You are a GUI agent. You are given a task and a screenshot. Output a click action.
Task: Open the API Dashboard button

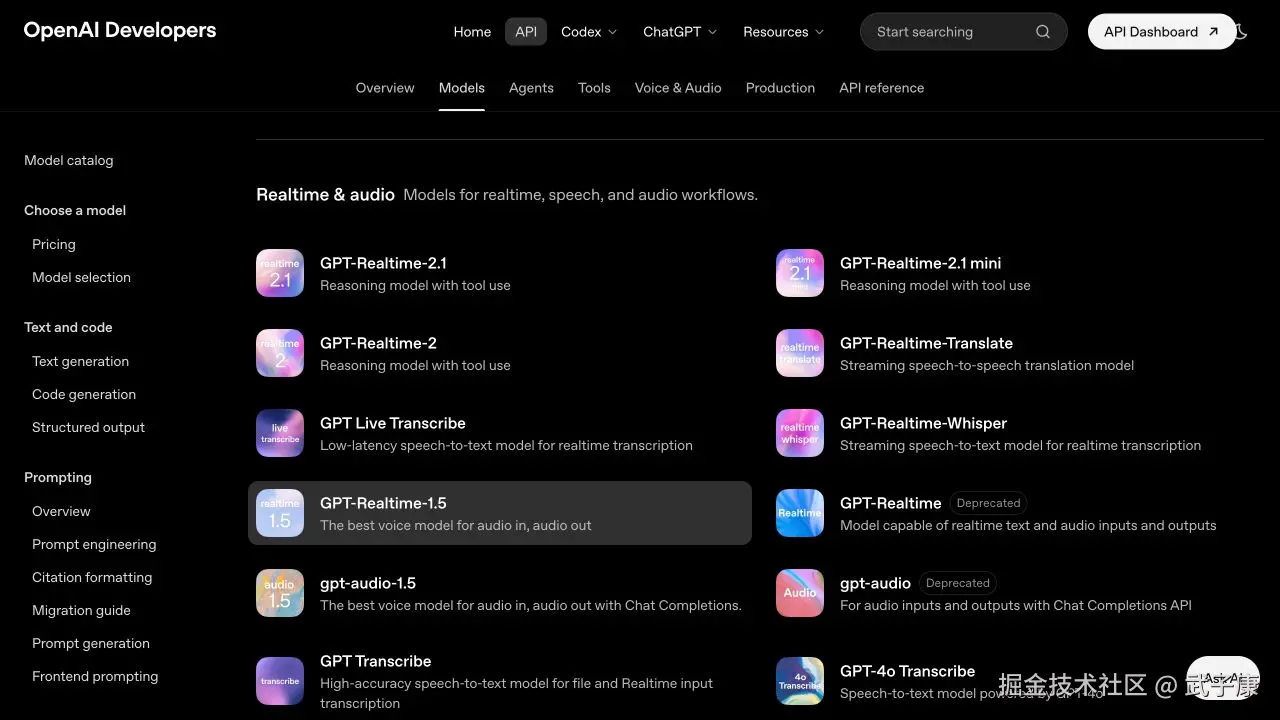(1161, 32)
